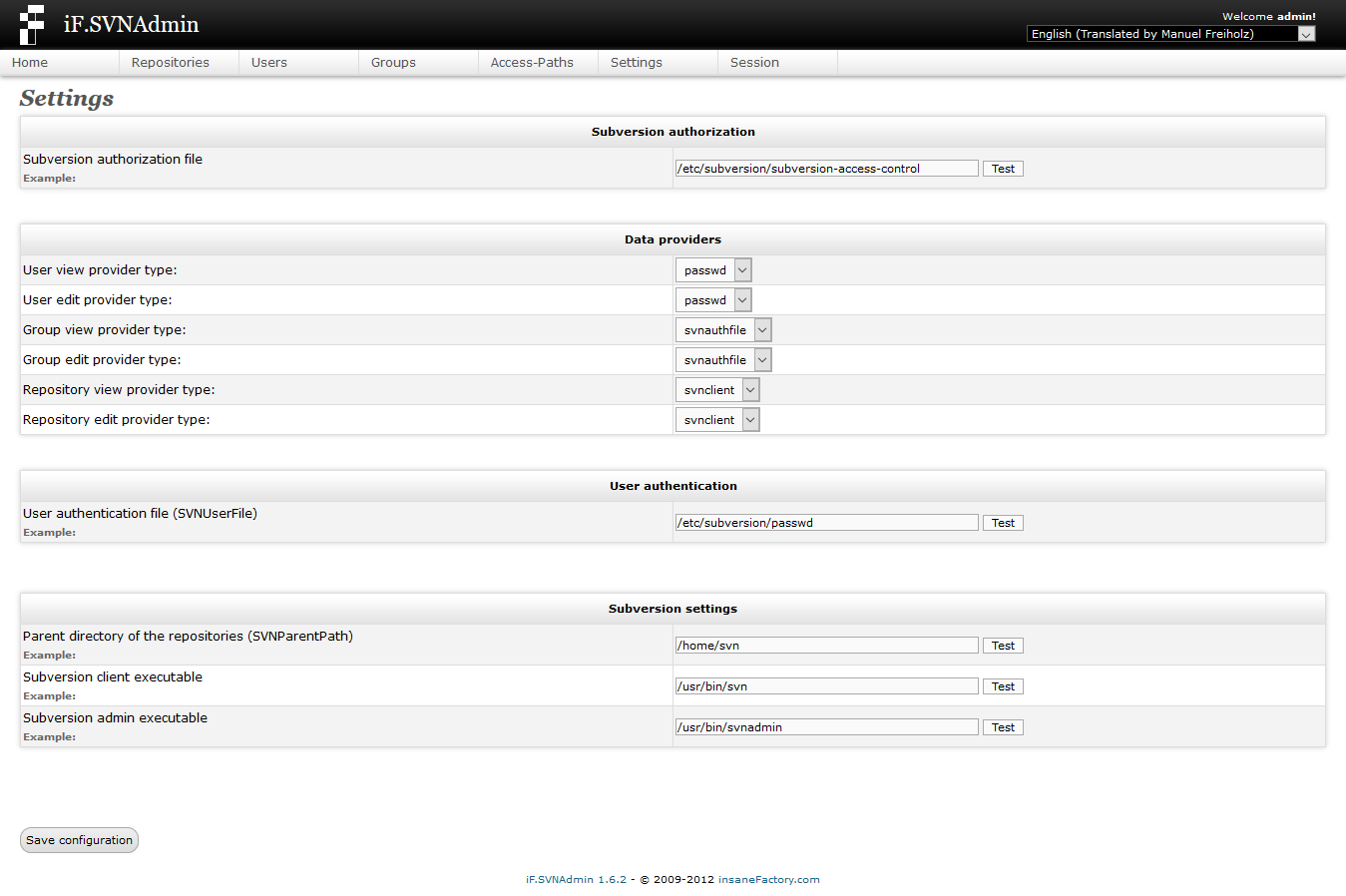Go to the Session page

(x=754, y=62)
